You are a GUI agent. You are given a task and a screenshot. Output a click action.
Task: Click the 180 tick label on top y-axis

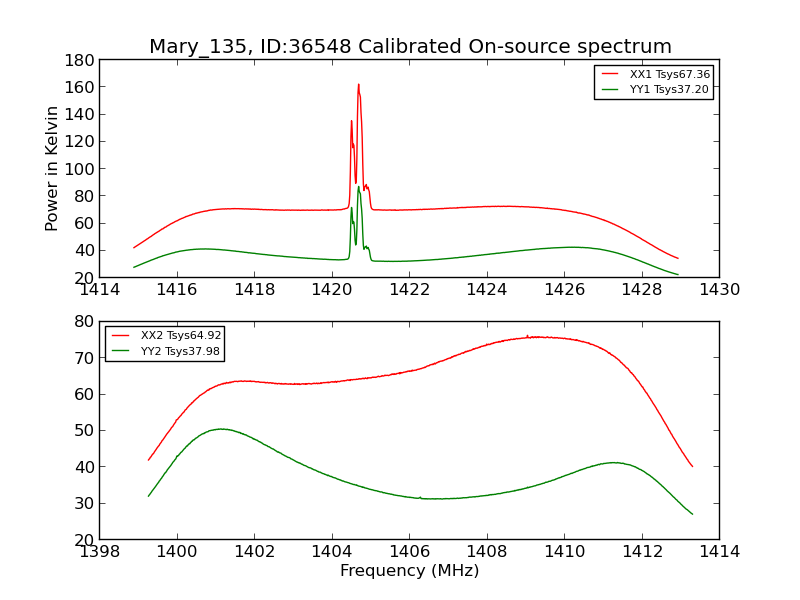point(78,60)
